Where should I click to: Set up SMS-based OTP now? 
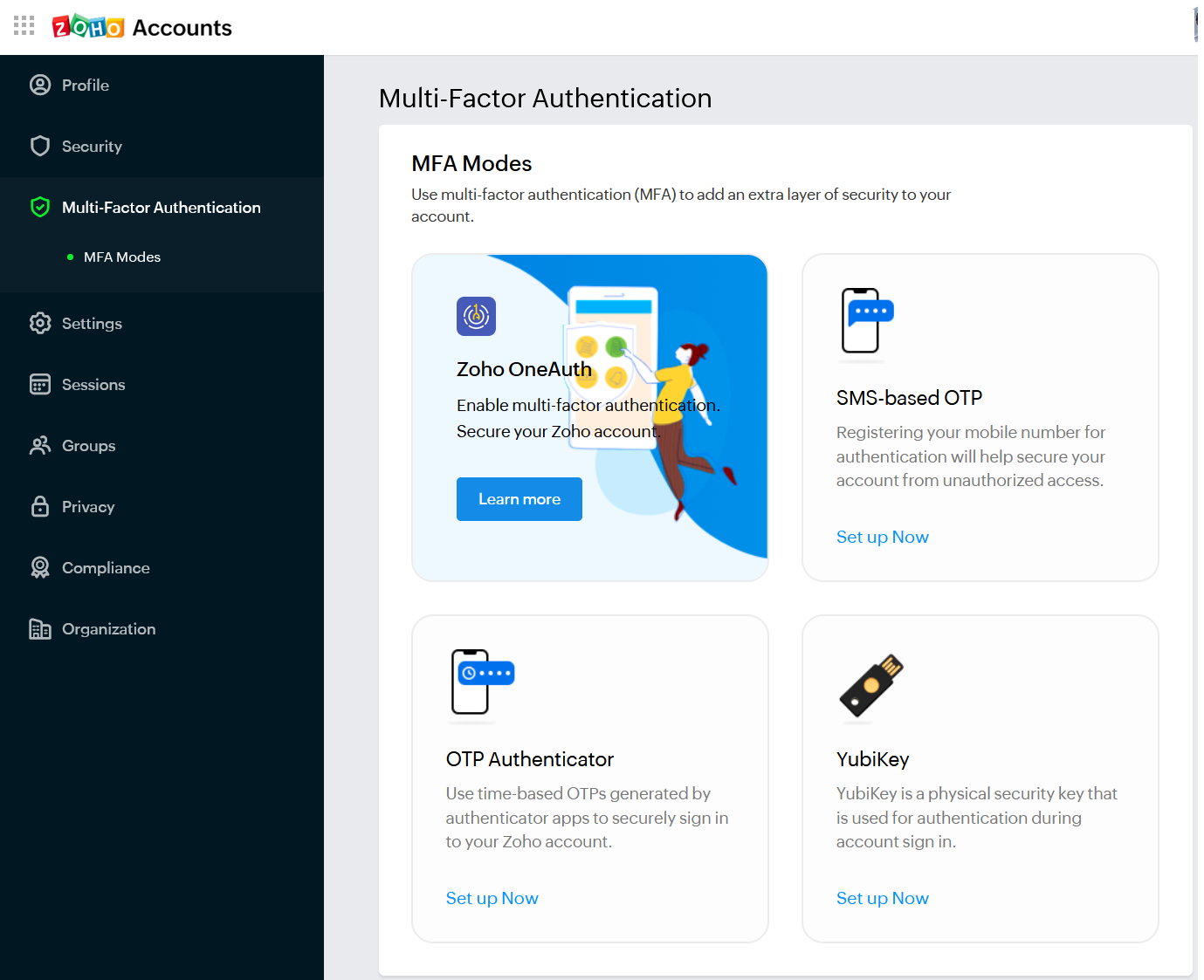point(883,537)
